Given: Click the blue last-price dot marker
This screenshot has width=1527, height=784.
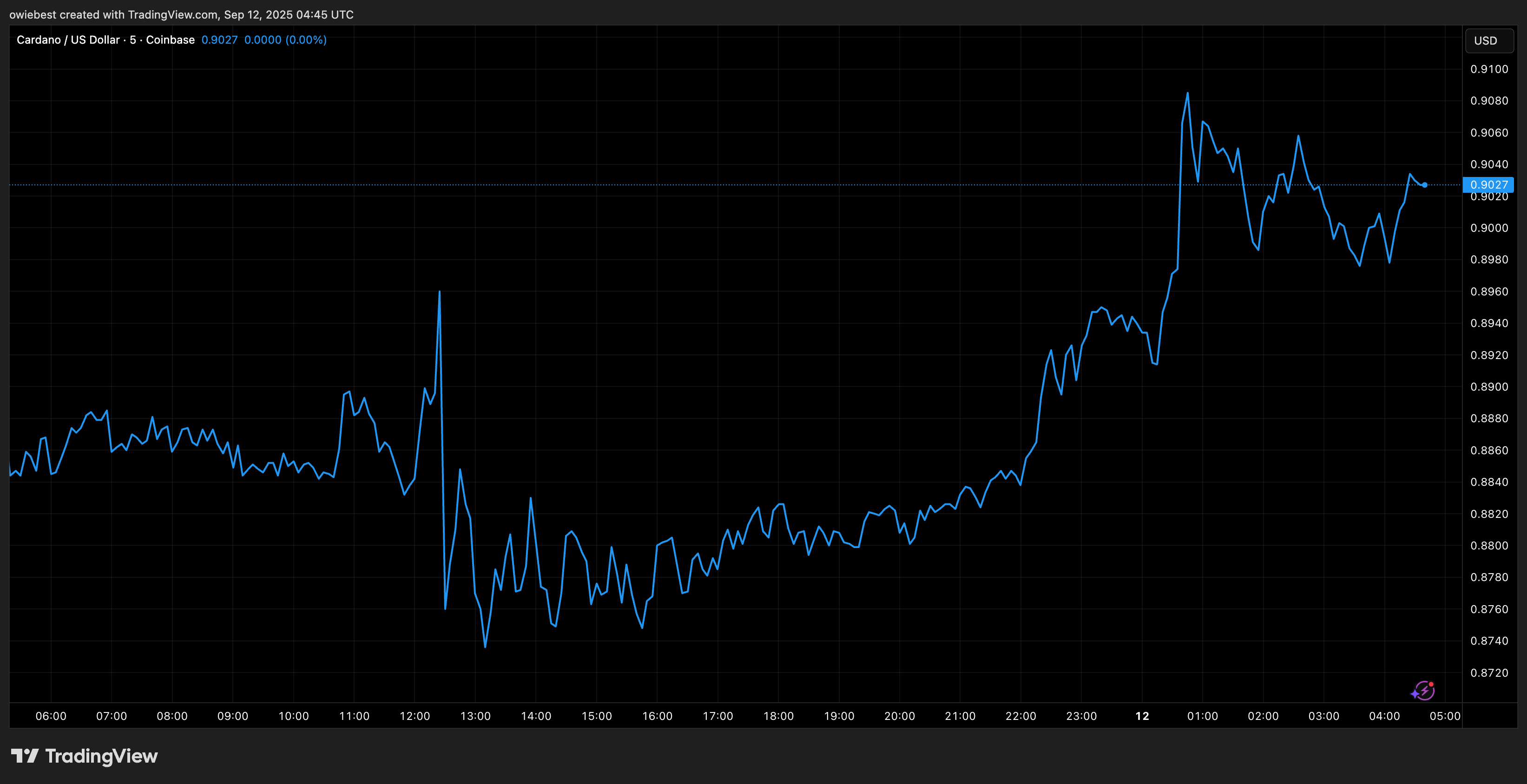Looking at the screenshot, I should (1424, 185).
